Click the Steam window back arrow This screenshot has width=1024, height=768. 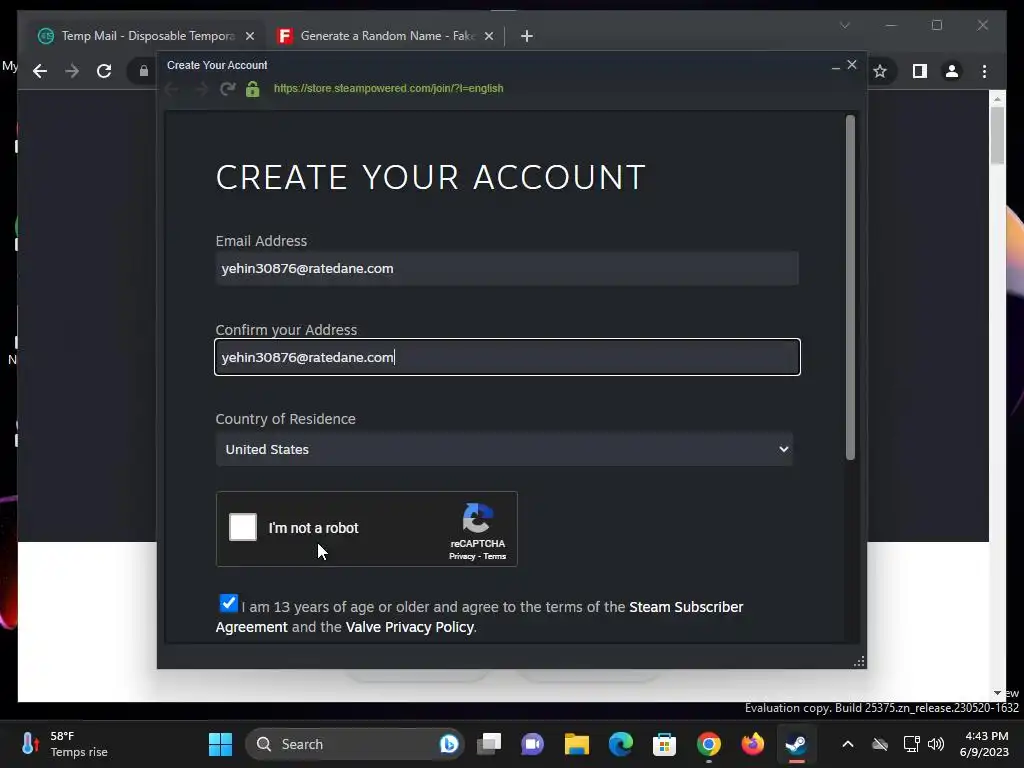[x=172, y=89]
